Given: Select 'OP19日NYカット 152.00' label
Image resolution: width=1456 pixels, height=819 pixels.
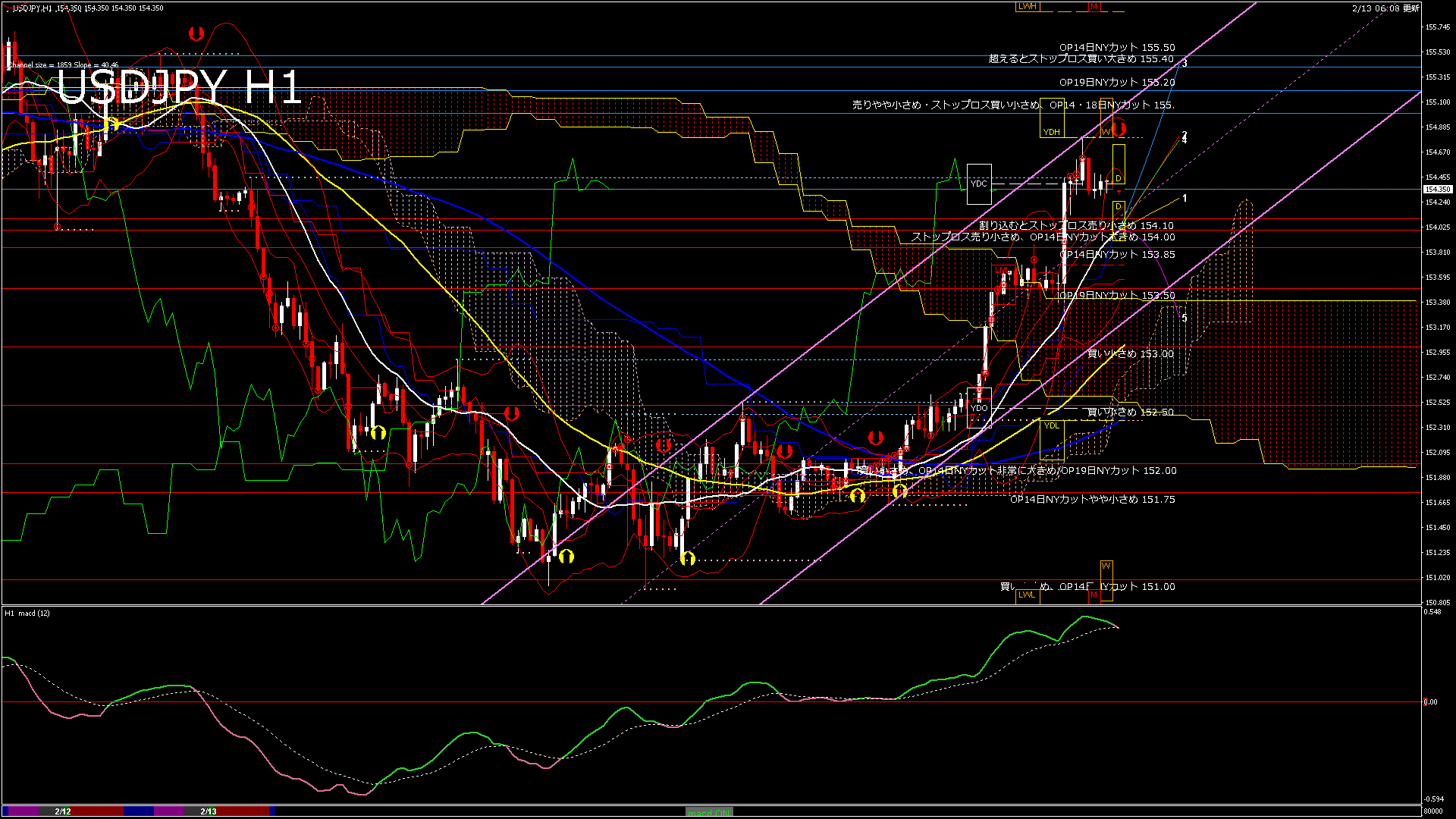Looking at the screenshot, I should [x=1119, y=470].
